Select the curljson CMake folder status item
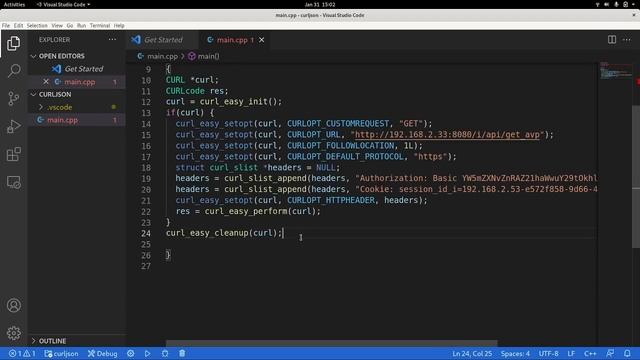The width and height of the screenshot is (640, 360). tap(61, 353)
